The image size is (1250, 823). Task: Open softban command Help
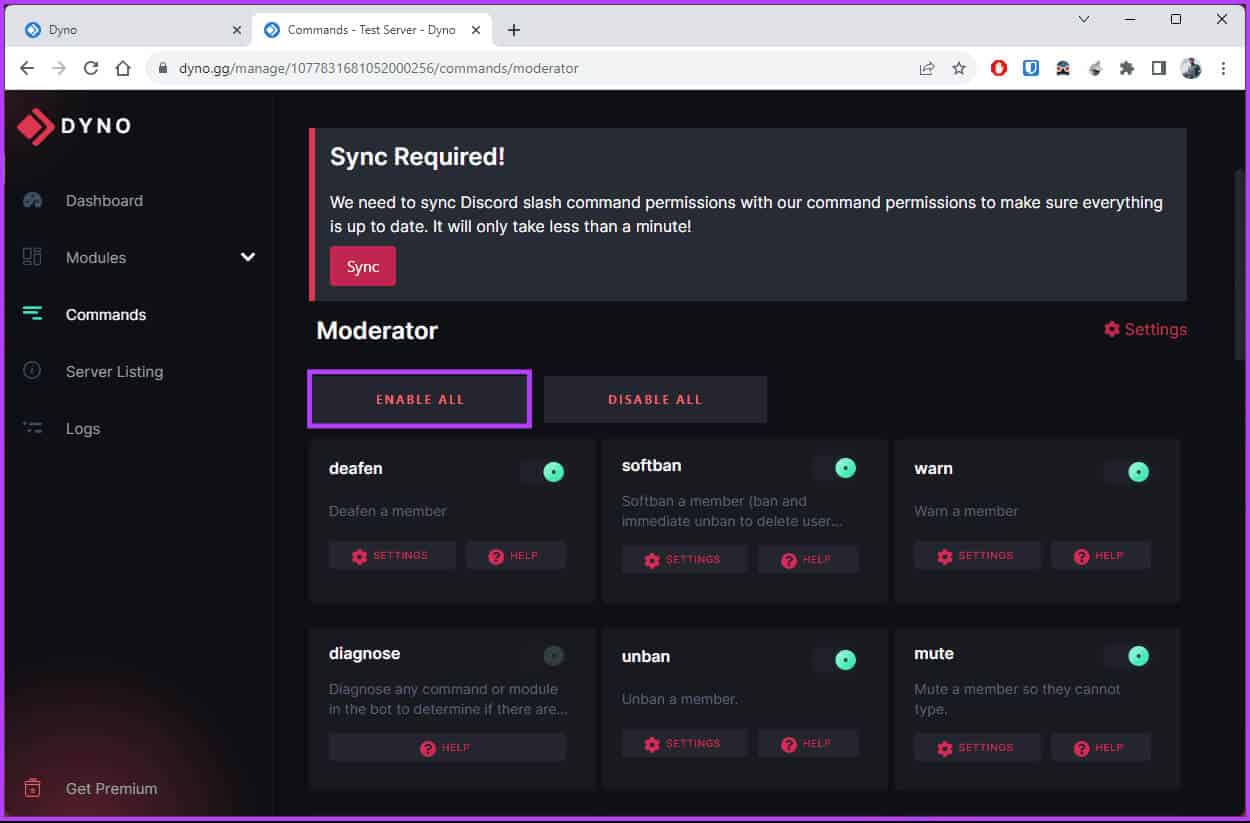(x=808, y=560)
